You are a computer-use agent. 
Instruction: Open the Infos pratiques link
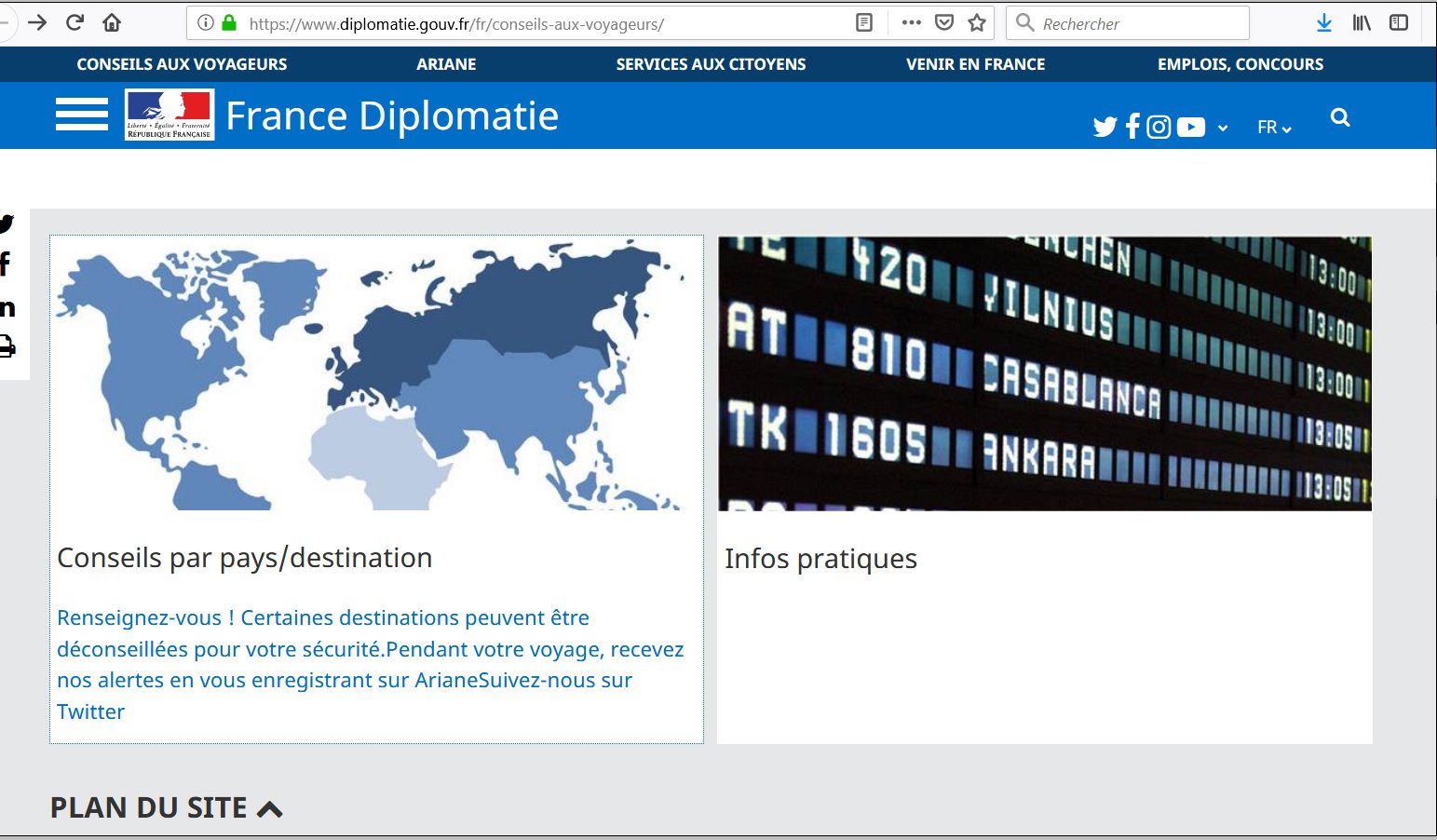pyautogui.click(x=820, y=559)
